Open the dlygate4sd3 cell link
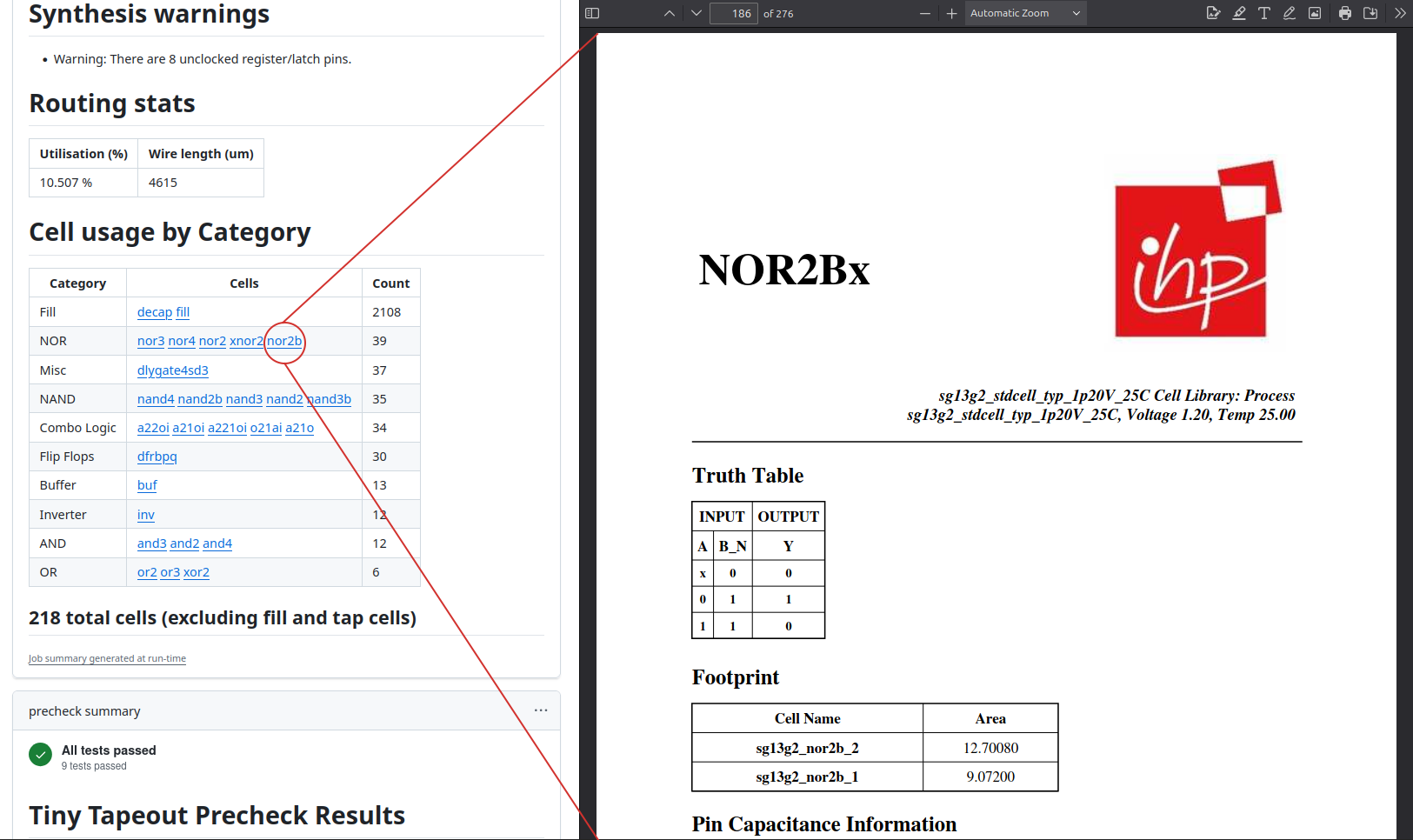Screen dimensions: 1413x840 tap(172, 370)
